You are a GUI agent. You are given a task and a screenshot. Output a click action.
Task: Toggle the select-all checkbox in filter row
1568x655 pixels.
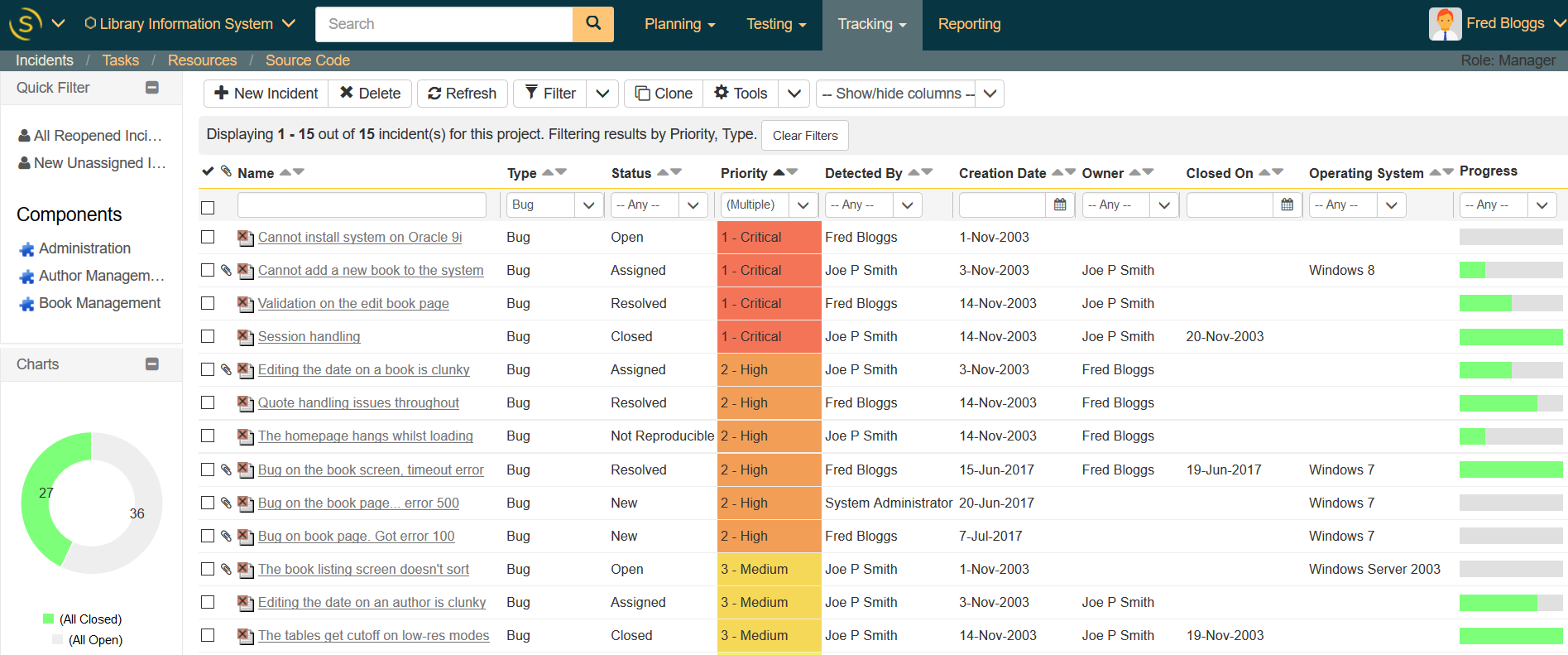click(208, 207)
